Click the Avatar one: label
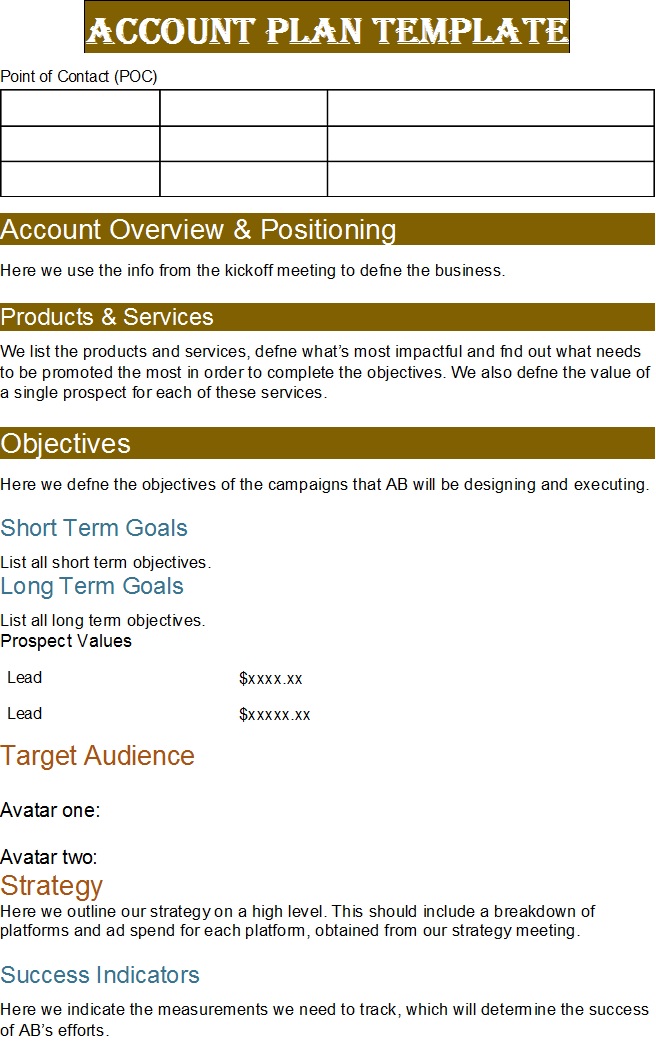Image resolution: width=656 pixels, height=1058 pixels. [x=50, y=810]
